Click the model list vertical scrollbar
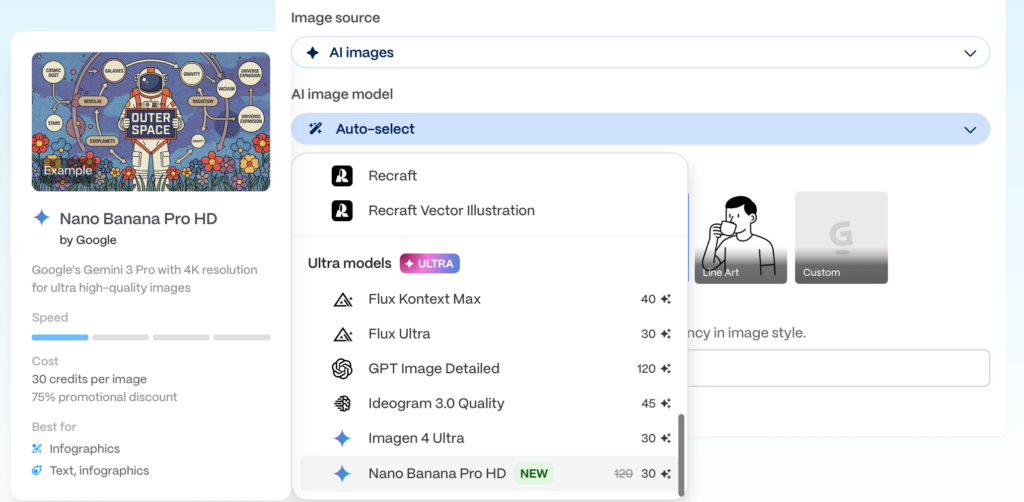 pyautogui.click(x=682, y=455)
